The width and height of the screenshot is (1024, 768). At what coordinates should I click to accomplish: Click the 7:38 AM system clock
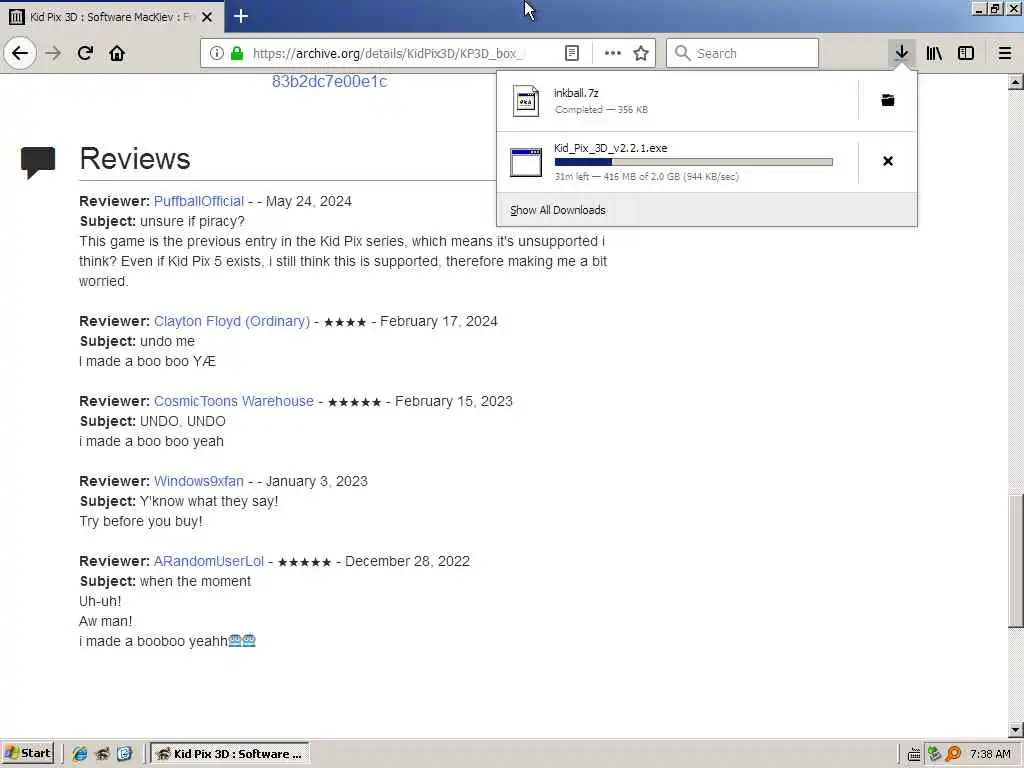point(990,754)
